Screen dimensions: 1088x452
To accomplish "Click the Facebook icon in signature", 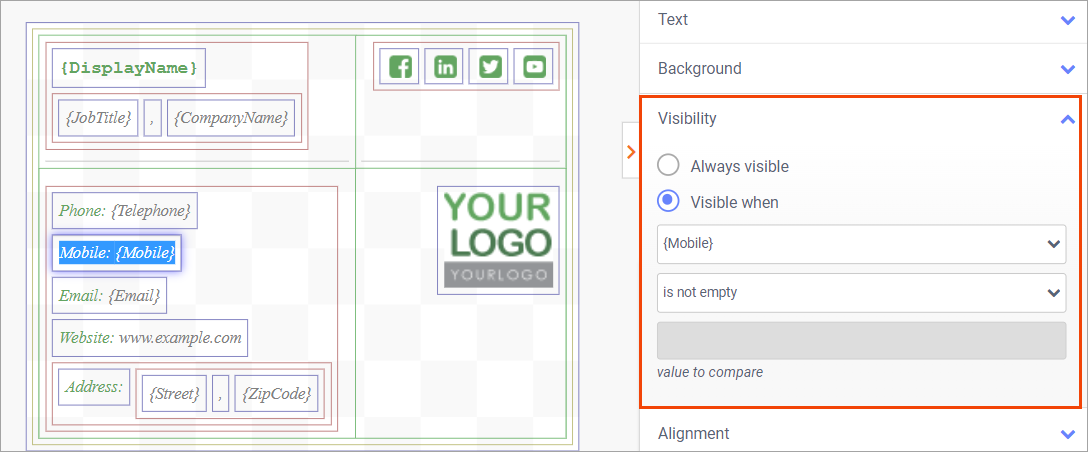I will pyautogui.click(x=400, y=67).
